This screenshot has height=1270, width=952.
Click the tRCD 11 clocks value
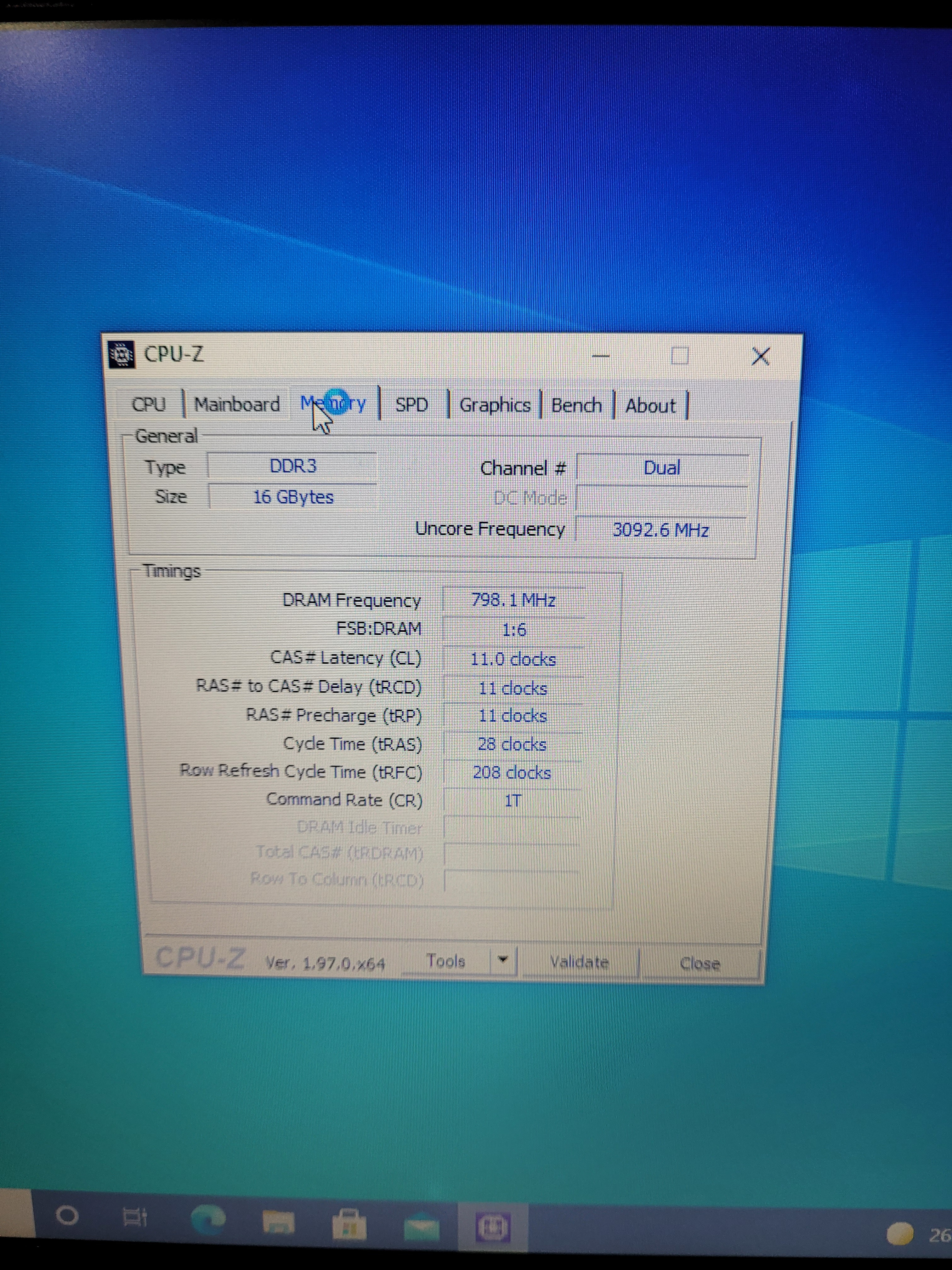point(513,688)
